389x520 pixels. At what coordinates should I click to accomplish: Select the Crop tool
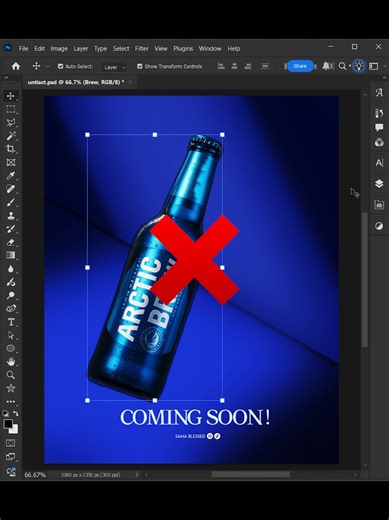[11, 149]
